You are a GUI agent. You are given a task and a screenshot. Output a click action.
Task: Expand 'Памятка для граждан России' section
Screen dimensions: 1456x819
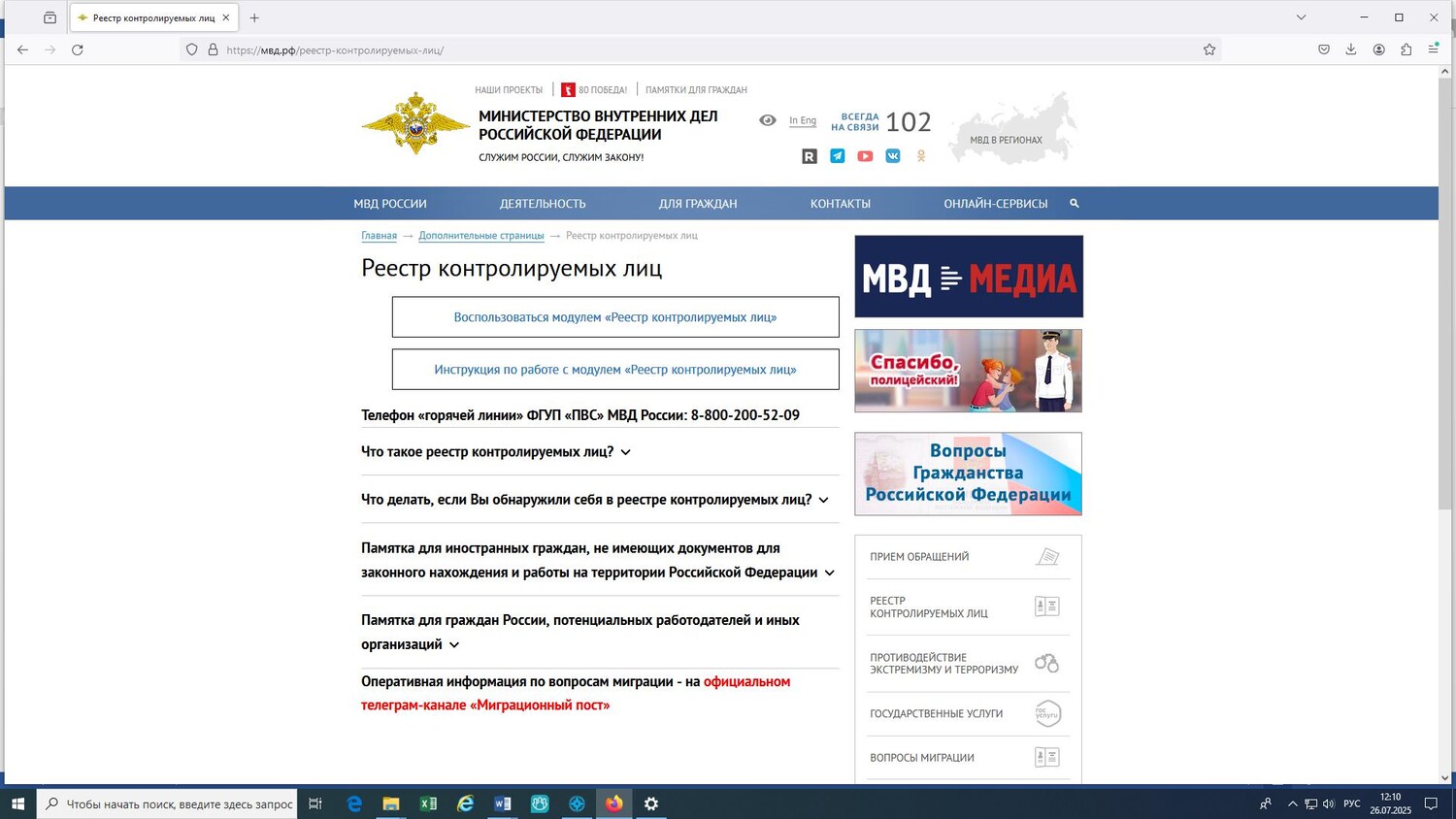[x=579, y=632]
